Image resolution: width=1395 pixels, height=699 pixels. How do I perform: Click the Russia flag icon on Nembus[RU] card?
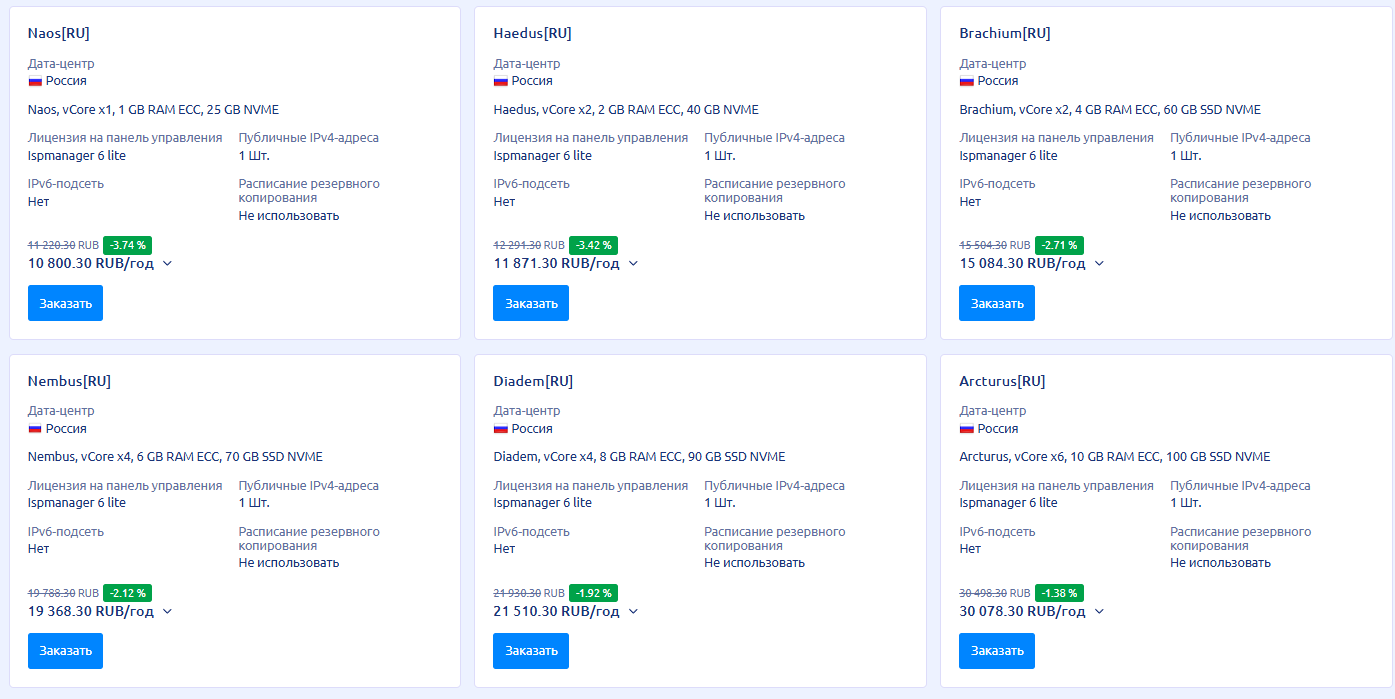pos(37,428)
